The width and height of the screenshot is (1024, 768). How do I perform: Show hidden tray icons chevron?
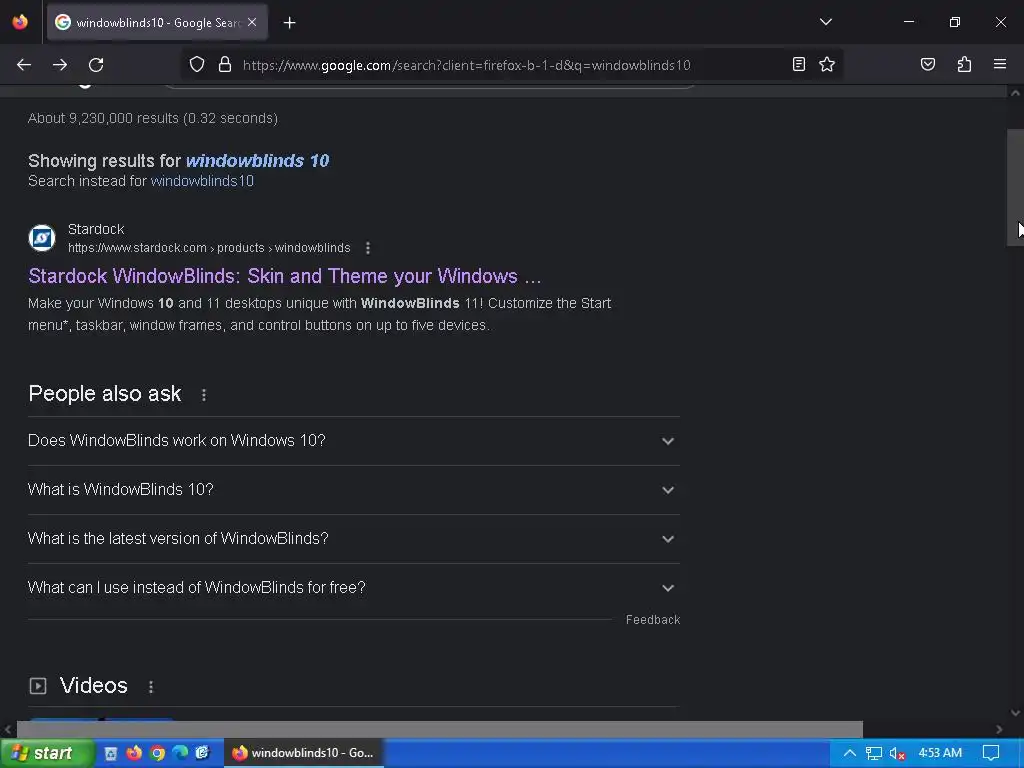[850, 753]
